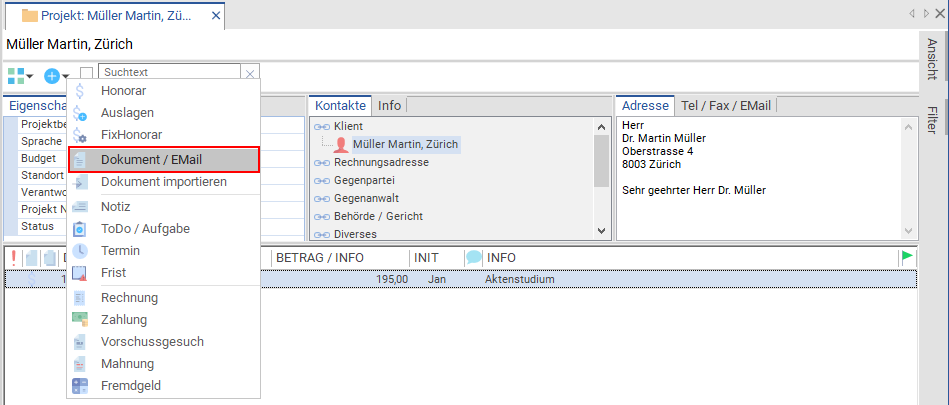The width and height of the screenshot is (949, 405).
Task: Click the speech bubble column icon
Action: tap(474, 257)
